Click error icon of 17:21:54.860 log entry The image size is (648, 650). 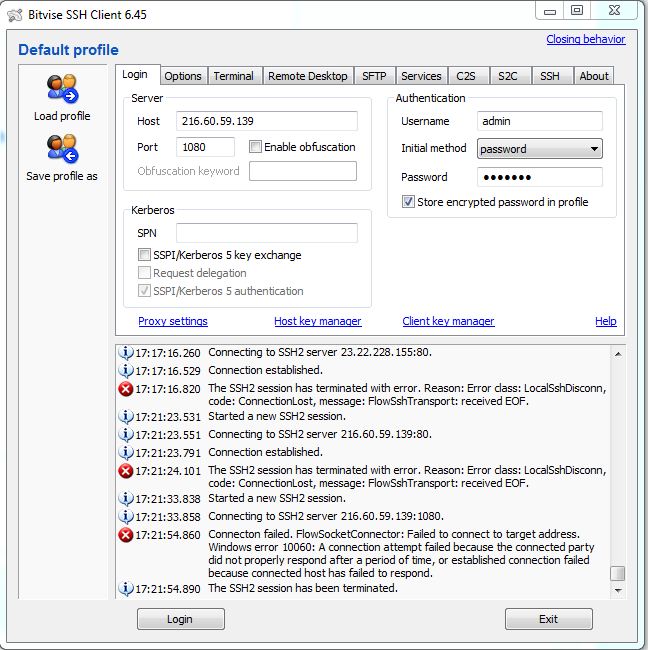125,535
